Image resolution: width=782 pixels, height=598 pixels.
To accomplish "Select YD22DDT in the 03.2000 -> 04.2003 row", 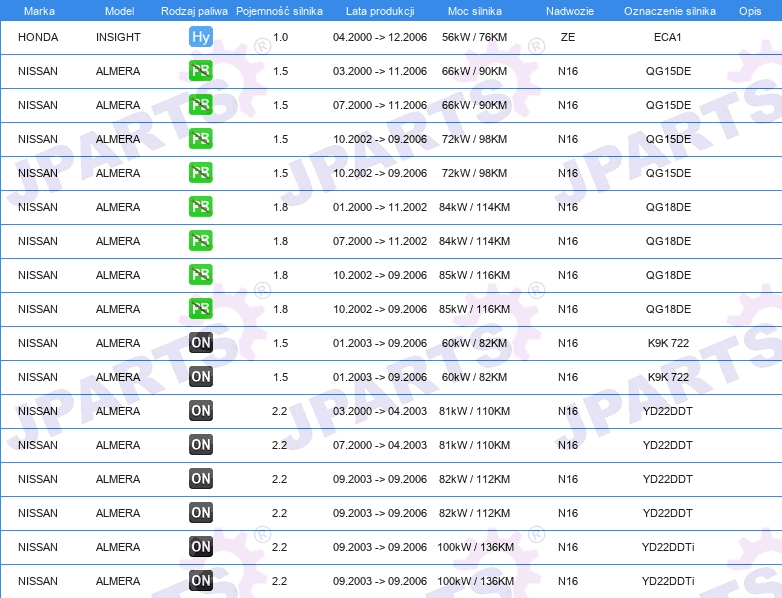I will coord(668,411).
